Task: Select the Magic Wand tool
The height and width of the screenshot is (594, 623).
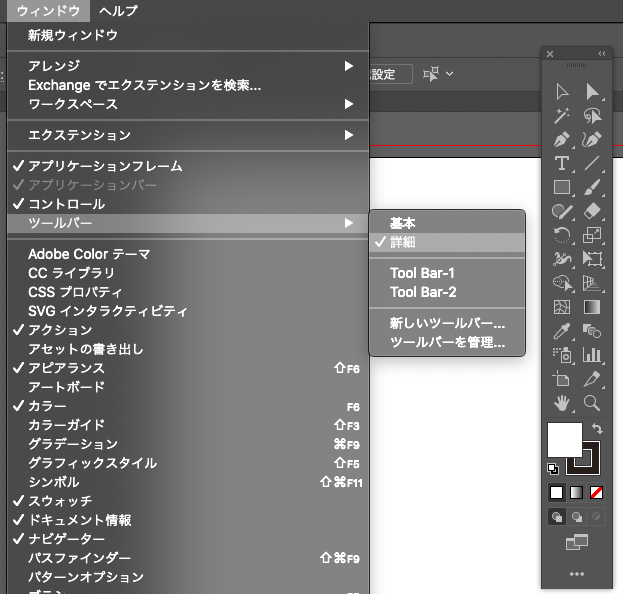Action: tap(562, 116)
